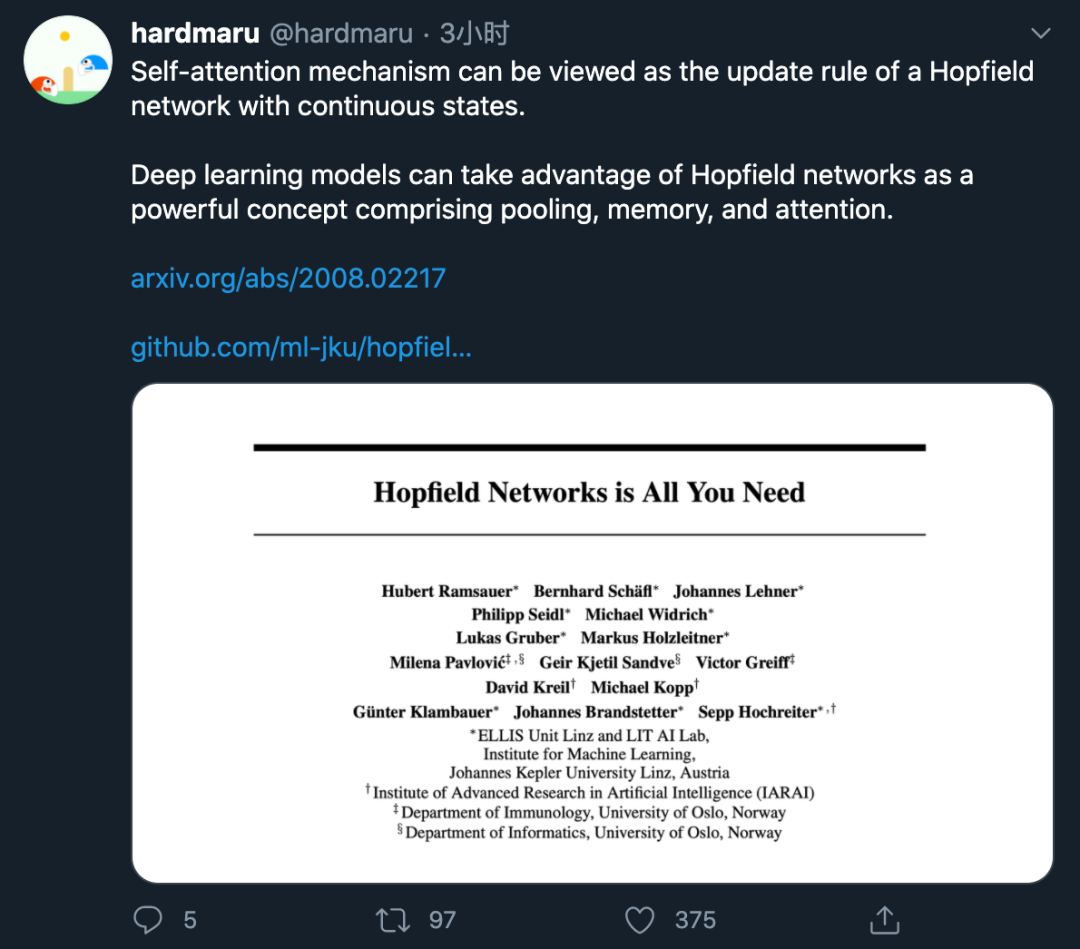The height and width of the screenshot is (949, 1080).
Task: Click the bold hardmaru display name
Action: (195, 34)
